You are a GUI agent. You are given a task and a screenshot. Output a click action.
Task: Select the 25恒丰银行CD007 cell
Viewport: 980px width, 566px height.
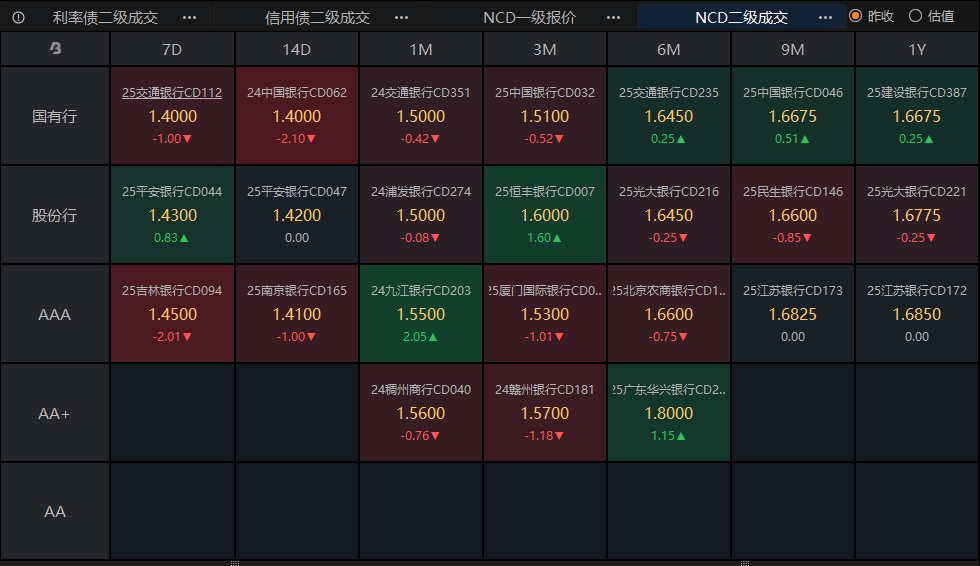(545, 214)
